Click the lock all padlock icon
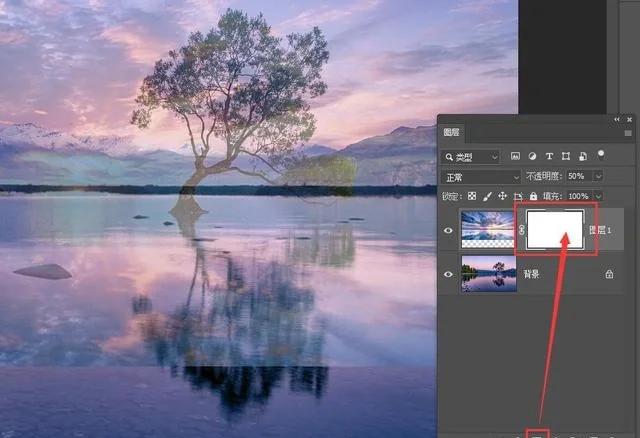This screenshot has width=640, height=438. pos(533,196)
